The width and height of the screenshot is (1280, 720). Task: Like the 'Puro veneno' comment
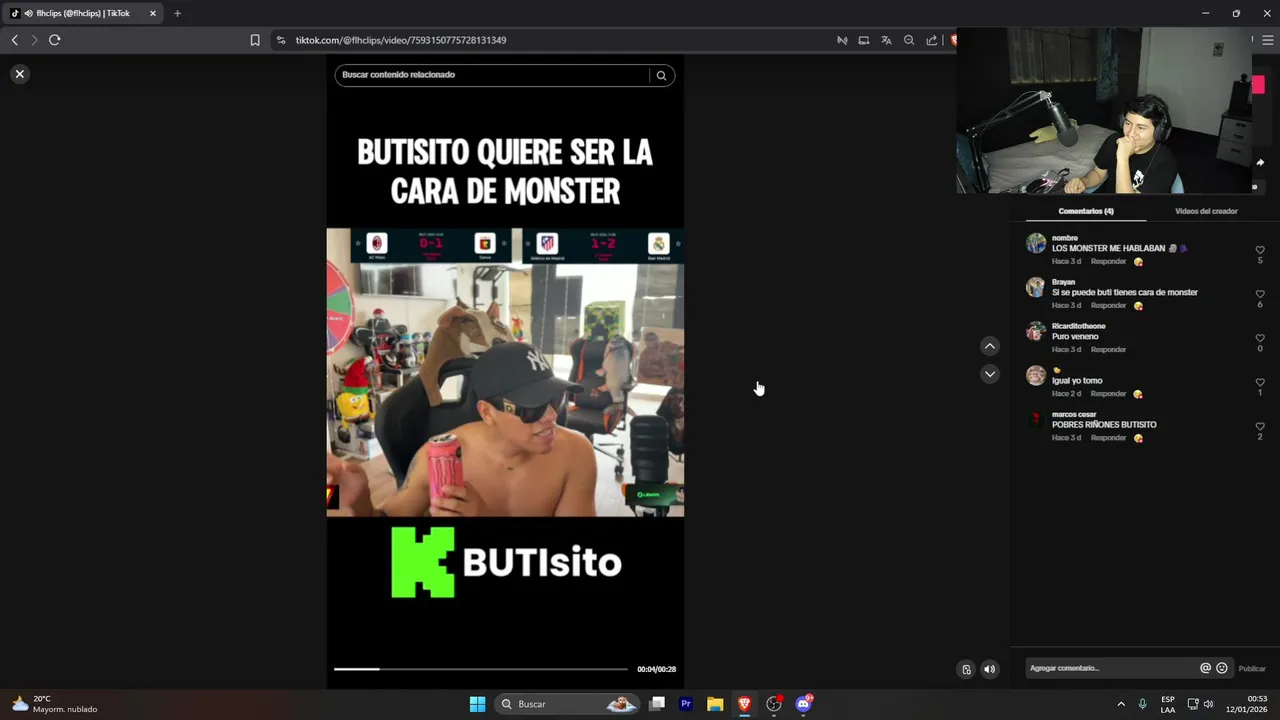pos(1260,338)
